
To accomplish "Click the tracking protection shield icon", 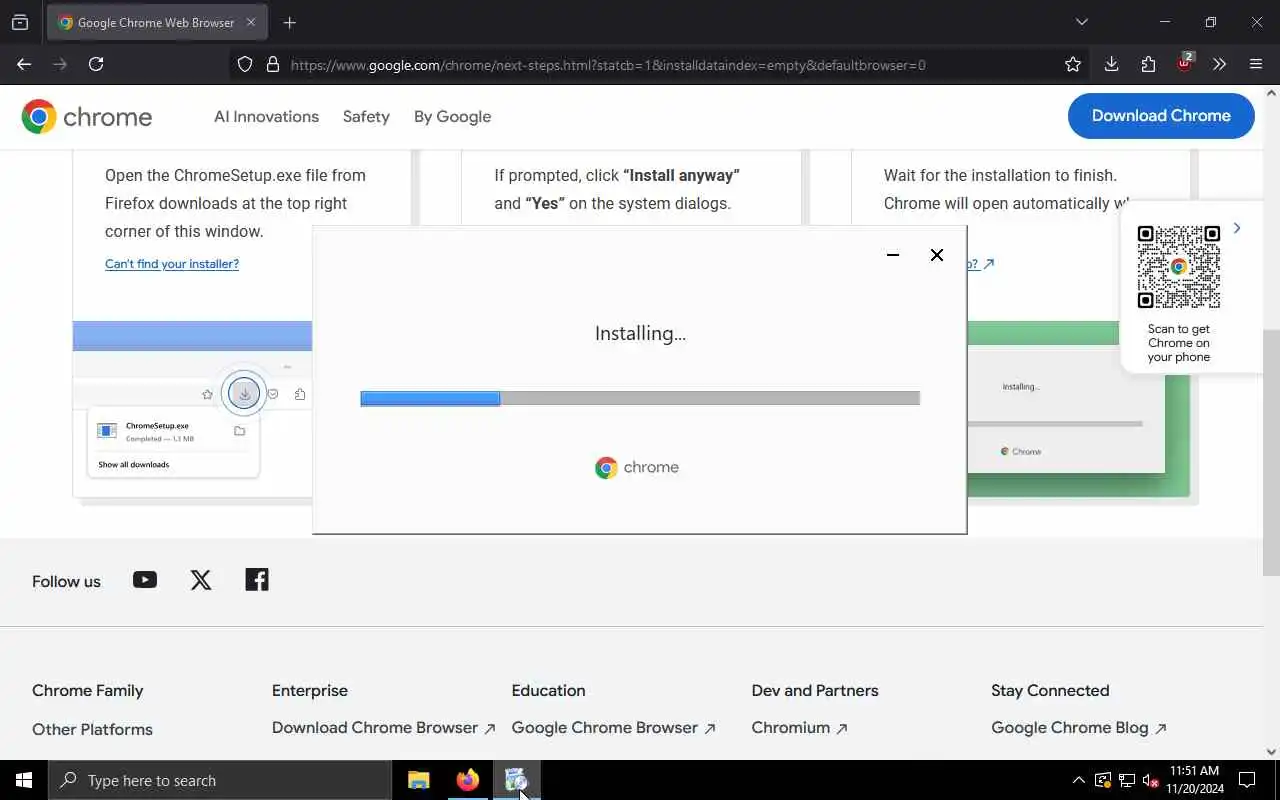I will point(245,64).
